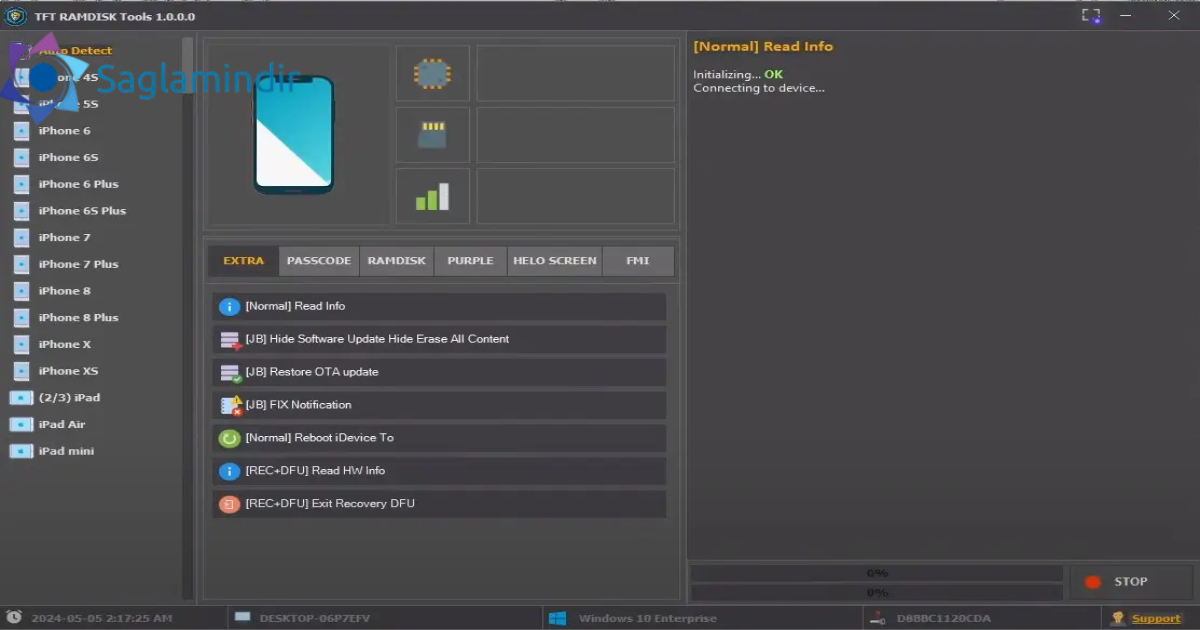Run [JB] FIX Notification
The width and height of the screenshot is (1200, 630).
[x=439, y=405]
